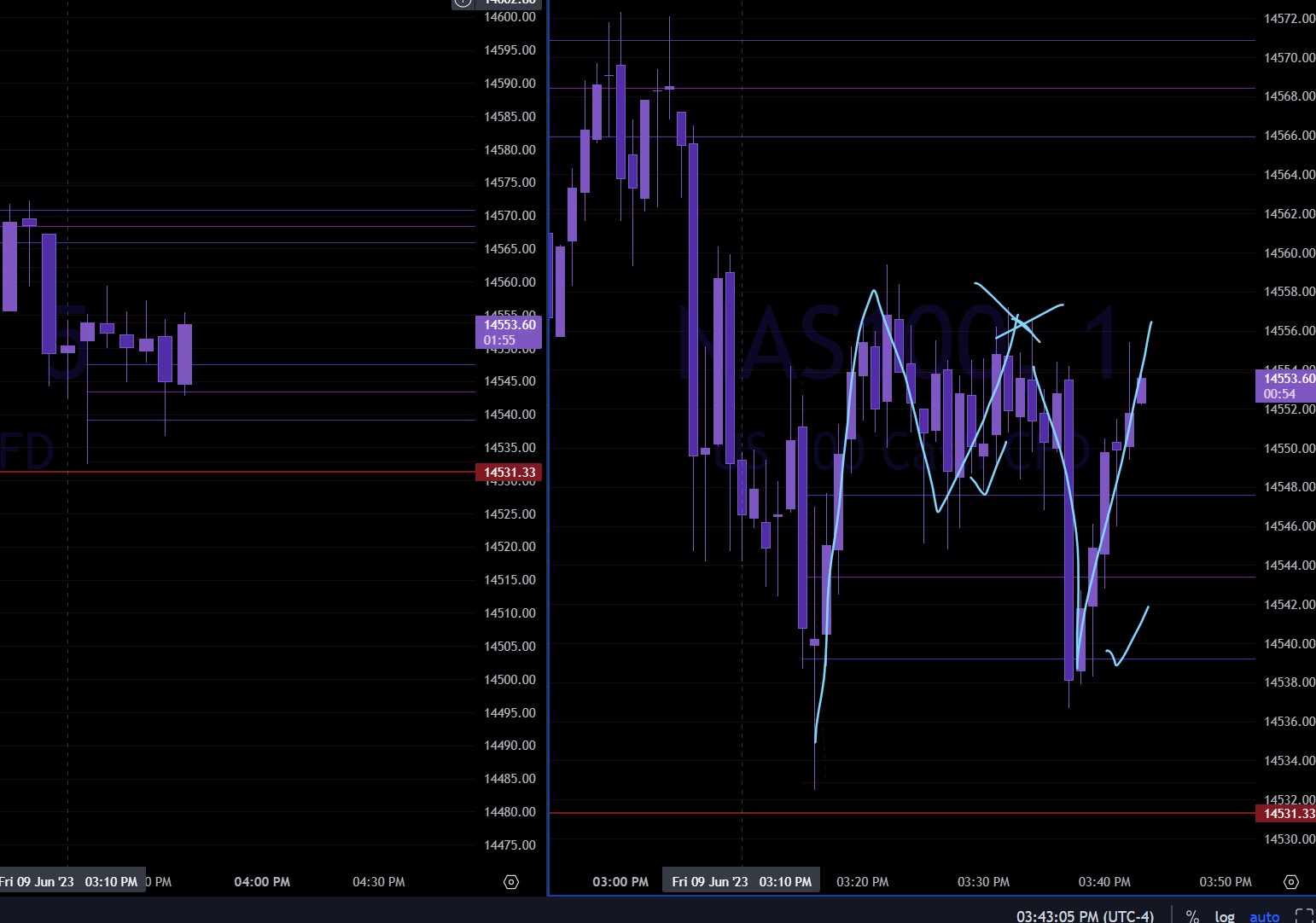This screenshot has height=923, width=1316.
Task: Click the 14515.00 price scale value
Action: 510,579
